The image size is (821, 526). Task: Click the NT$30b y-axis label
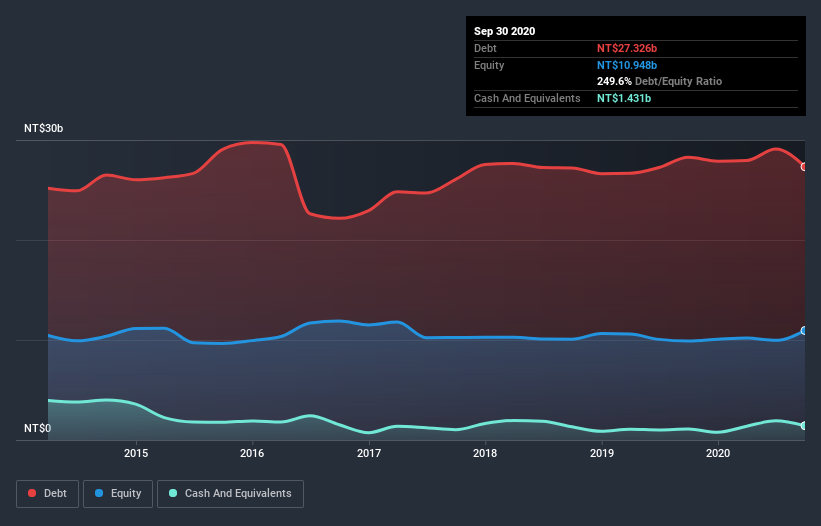point(43,128)
